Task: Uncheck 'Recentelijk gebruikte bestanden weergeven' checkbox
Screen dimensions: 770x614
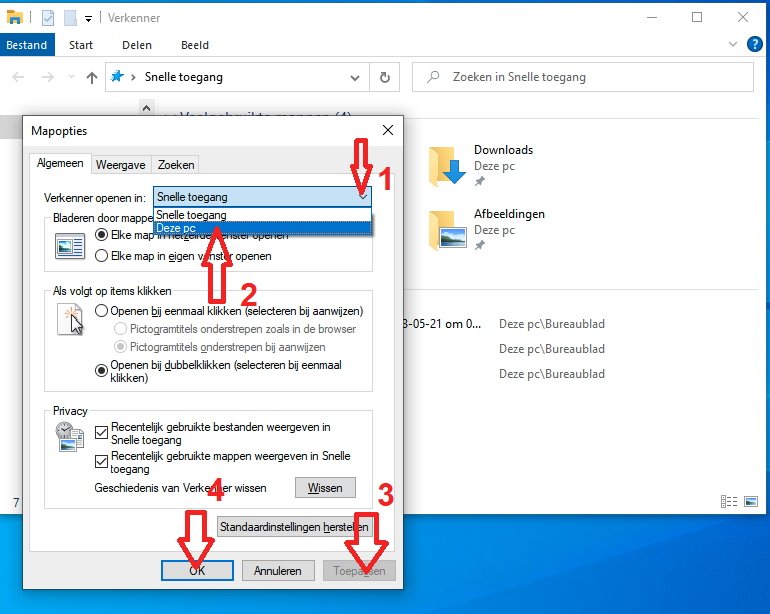Action: pyautogui.click(x=102, y=433)
